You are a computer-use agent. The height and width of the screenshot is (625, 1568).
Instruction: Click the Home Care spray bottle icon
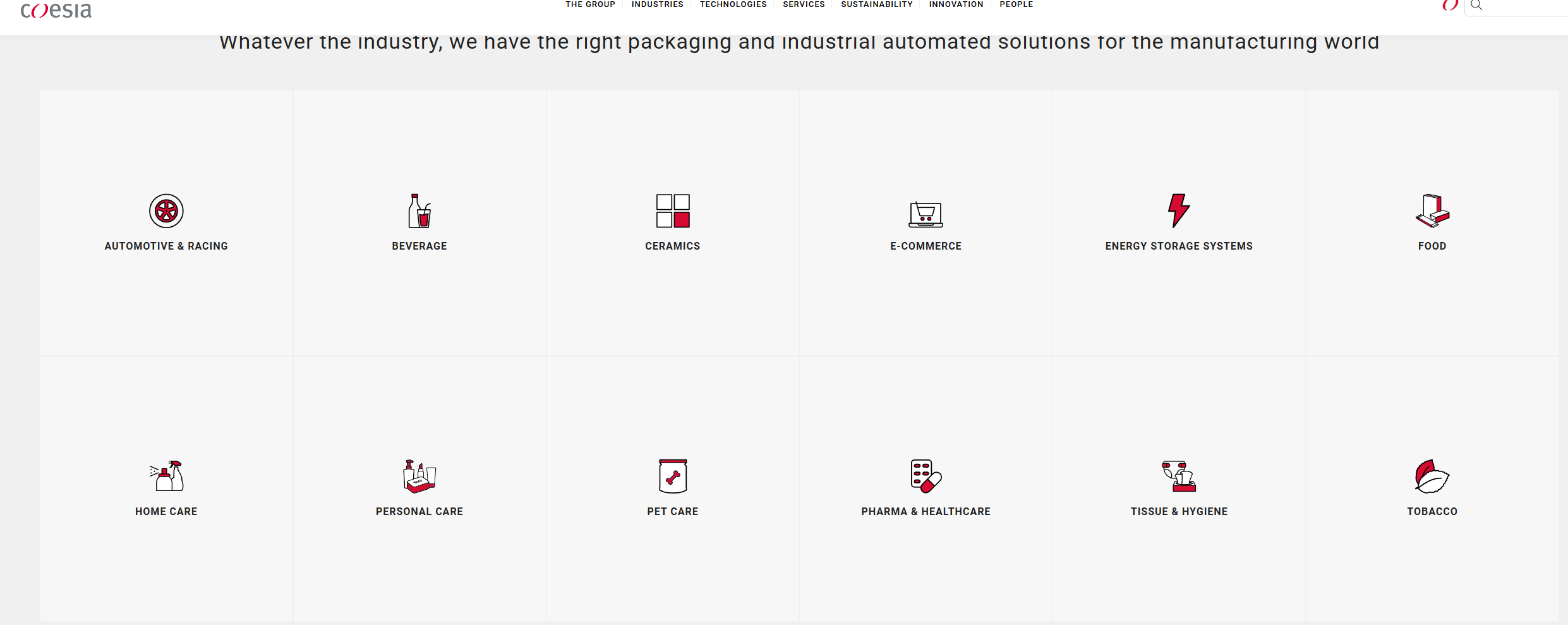(x=167, y=476)
